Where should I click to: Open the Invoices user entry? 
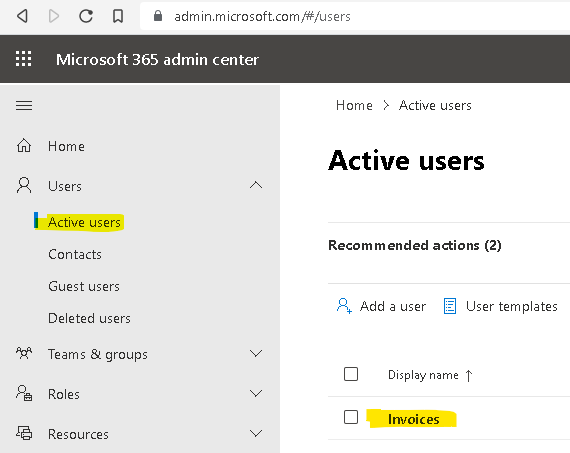(x=414, y=419)
